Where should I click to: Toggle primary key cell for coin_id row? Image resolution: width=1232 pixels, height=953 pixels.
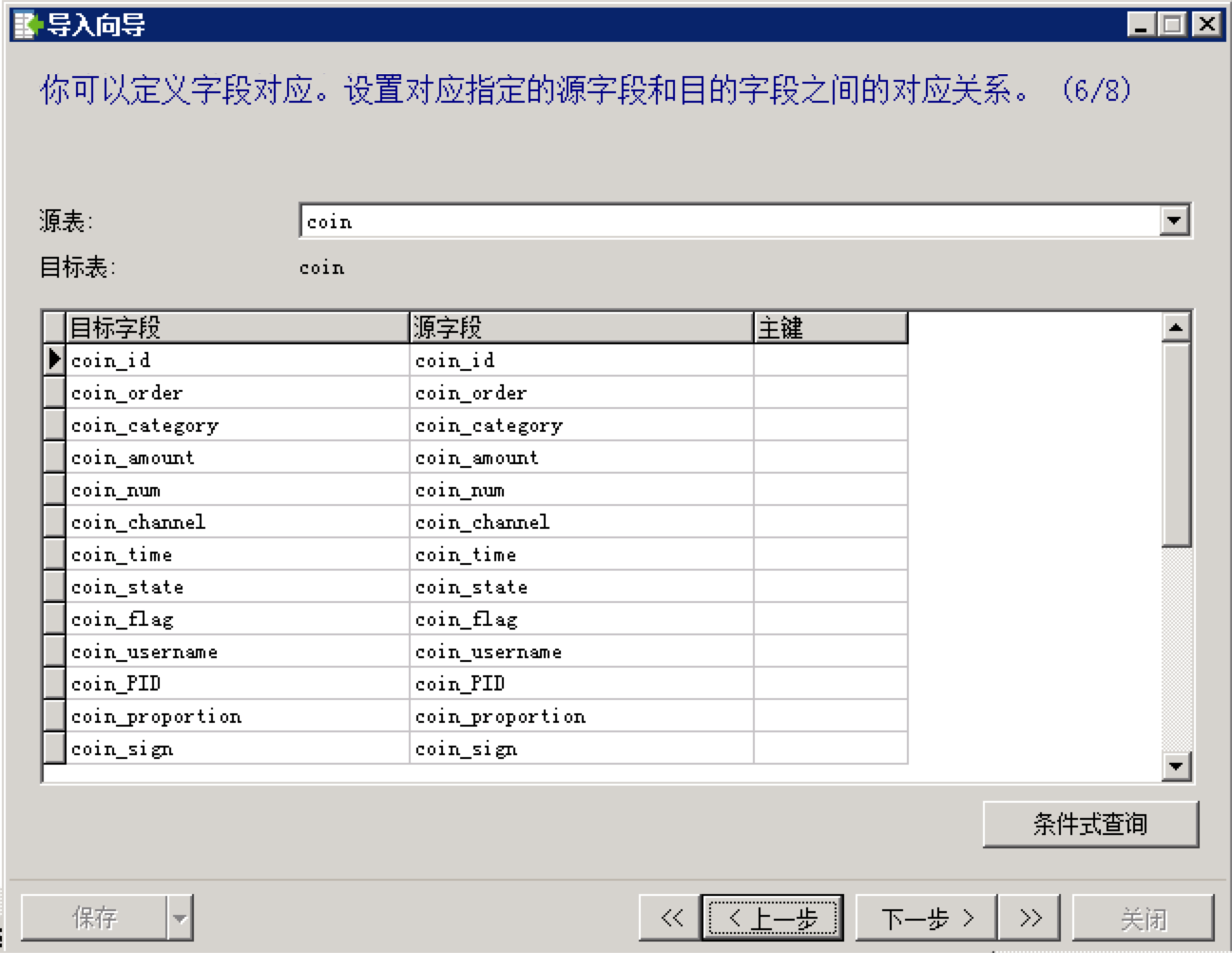click(x=831, y=360)
